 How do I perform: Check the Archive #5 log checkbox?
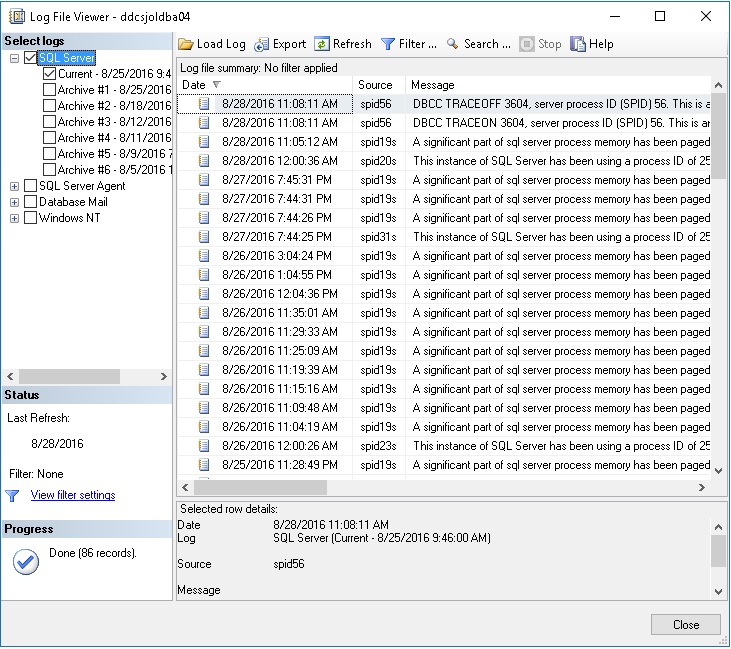pos(49,154)
